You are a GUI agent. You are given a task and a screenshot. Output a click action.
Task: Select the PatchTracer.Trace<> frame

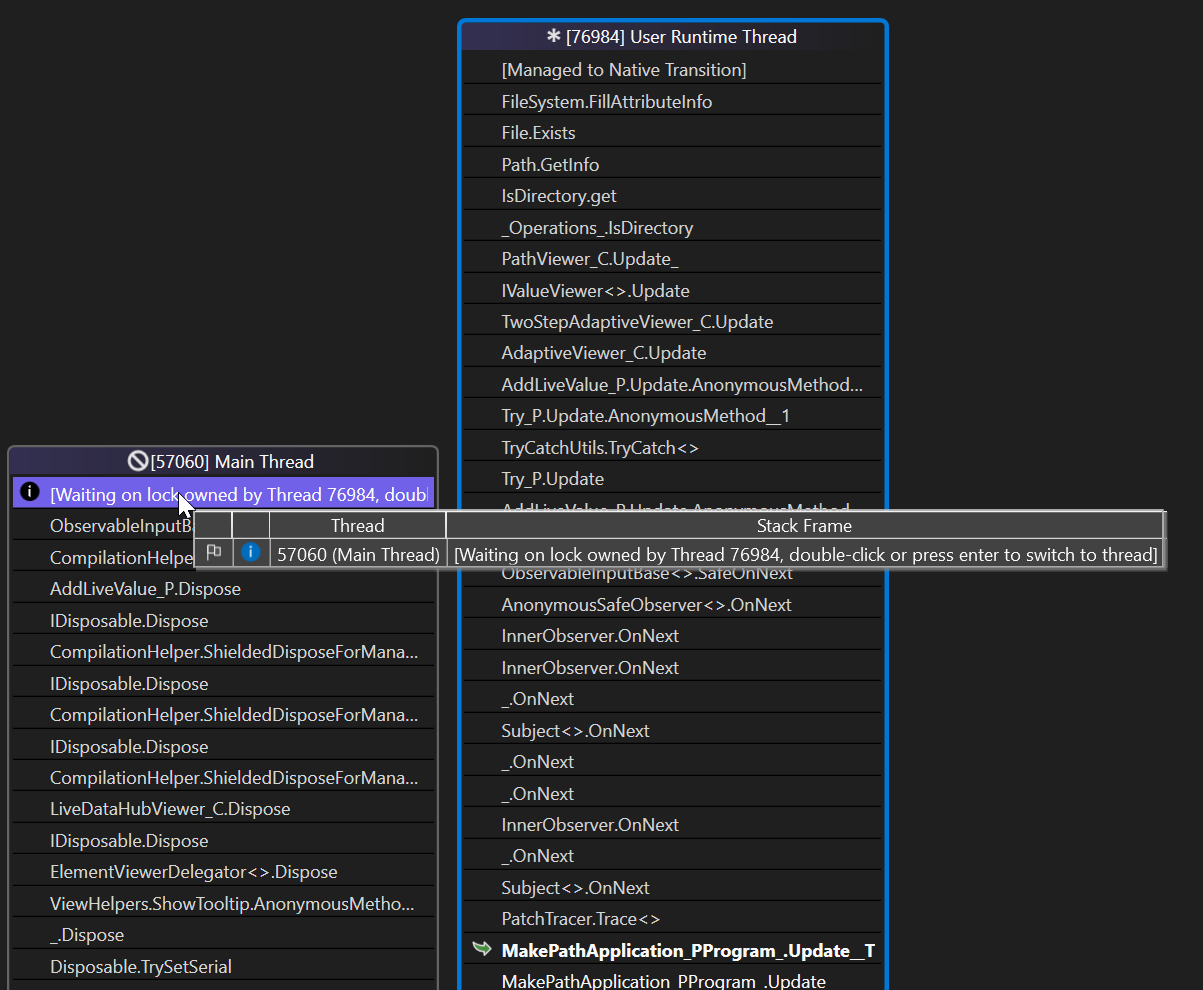[580, 918]
